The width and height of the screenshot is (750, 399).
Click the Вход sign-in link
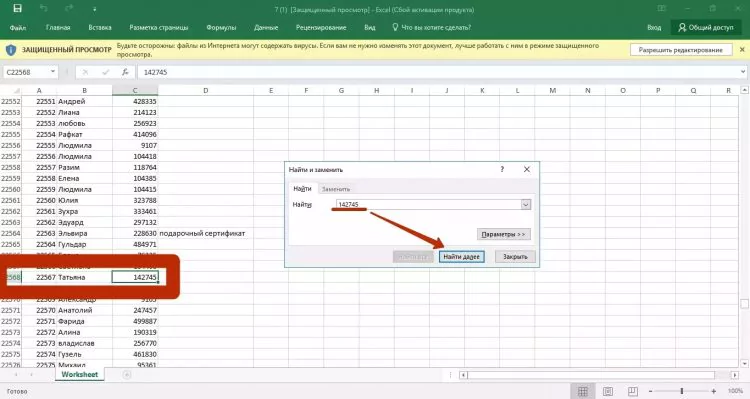click(654, 28)
